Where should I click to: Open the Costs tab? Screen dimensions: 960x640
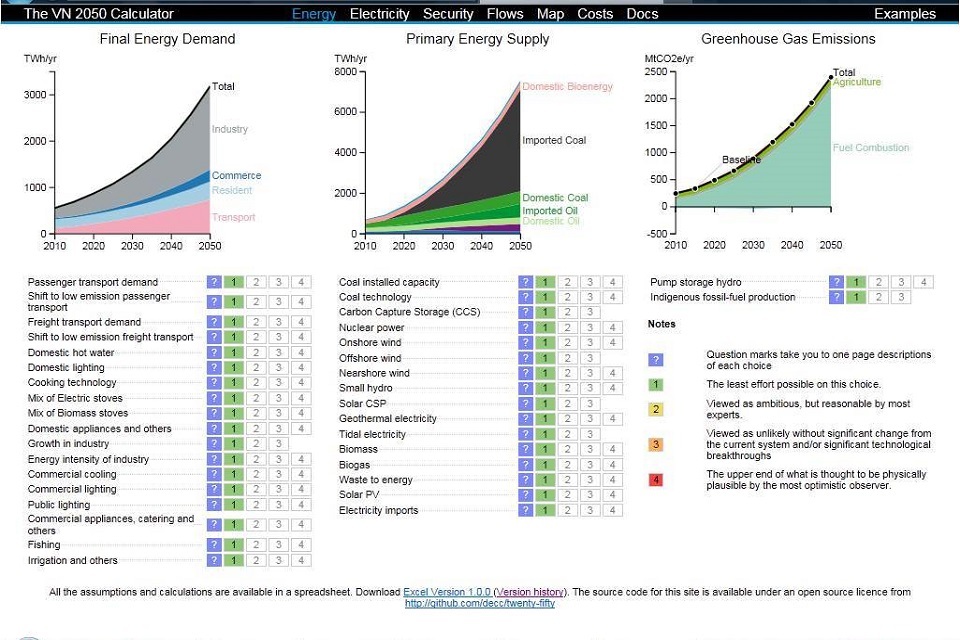point(595,14)
